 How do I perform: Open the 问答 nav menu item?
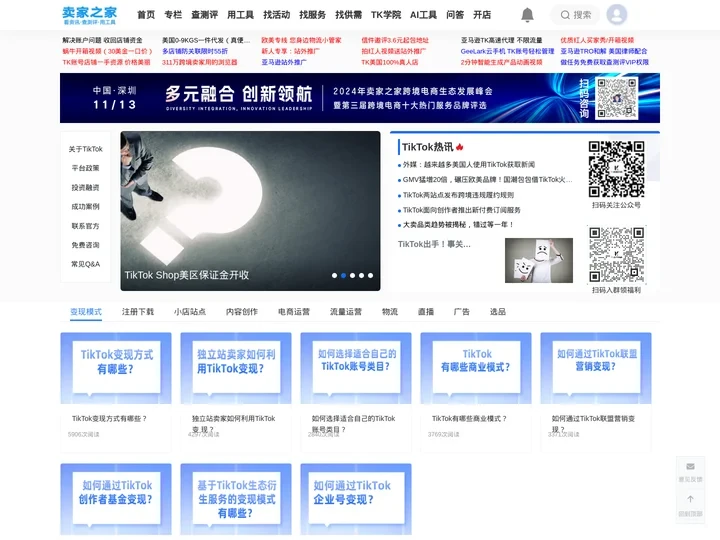click(455, 15)
